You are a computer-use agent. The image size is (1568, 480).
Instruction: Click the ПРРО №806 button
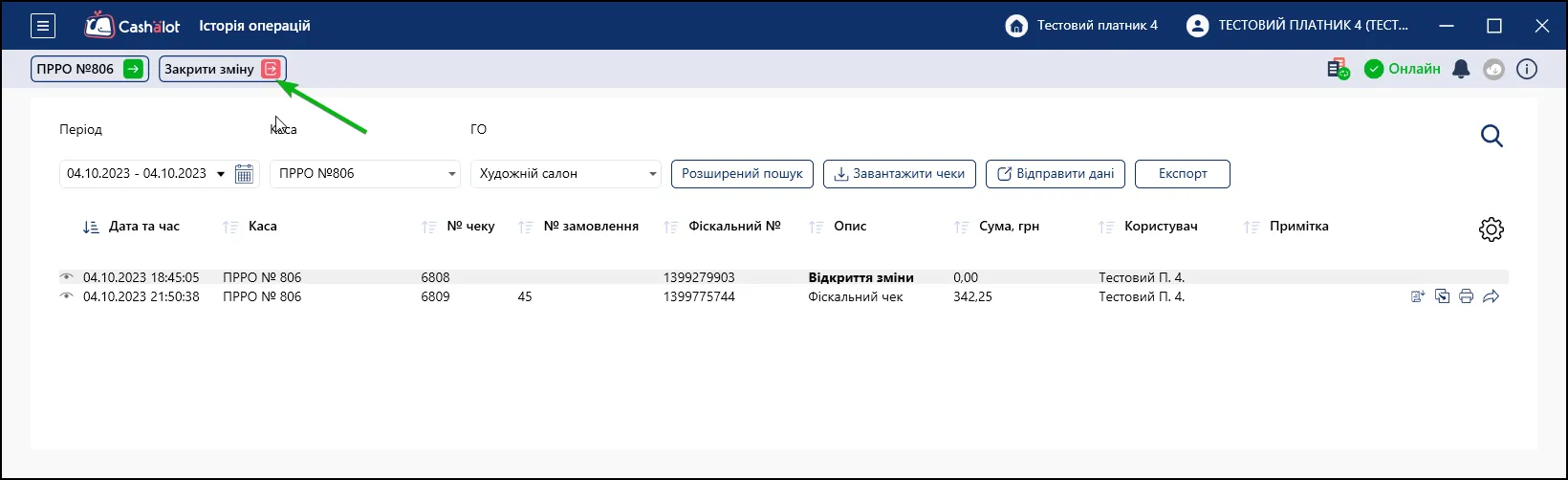[x=90, y=69]
